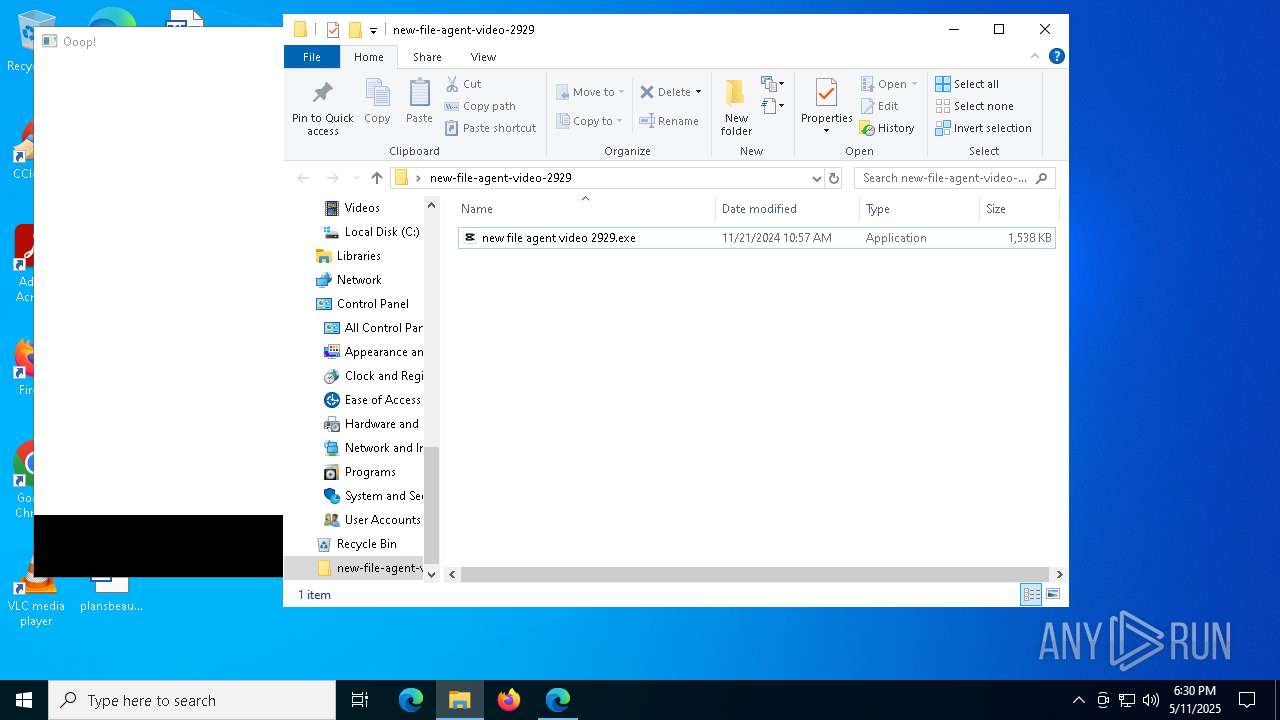Open Task View on taskbar
The width and height of the screenshot is (1280, 720).
pyautogui.click(x=360, y=700)
